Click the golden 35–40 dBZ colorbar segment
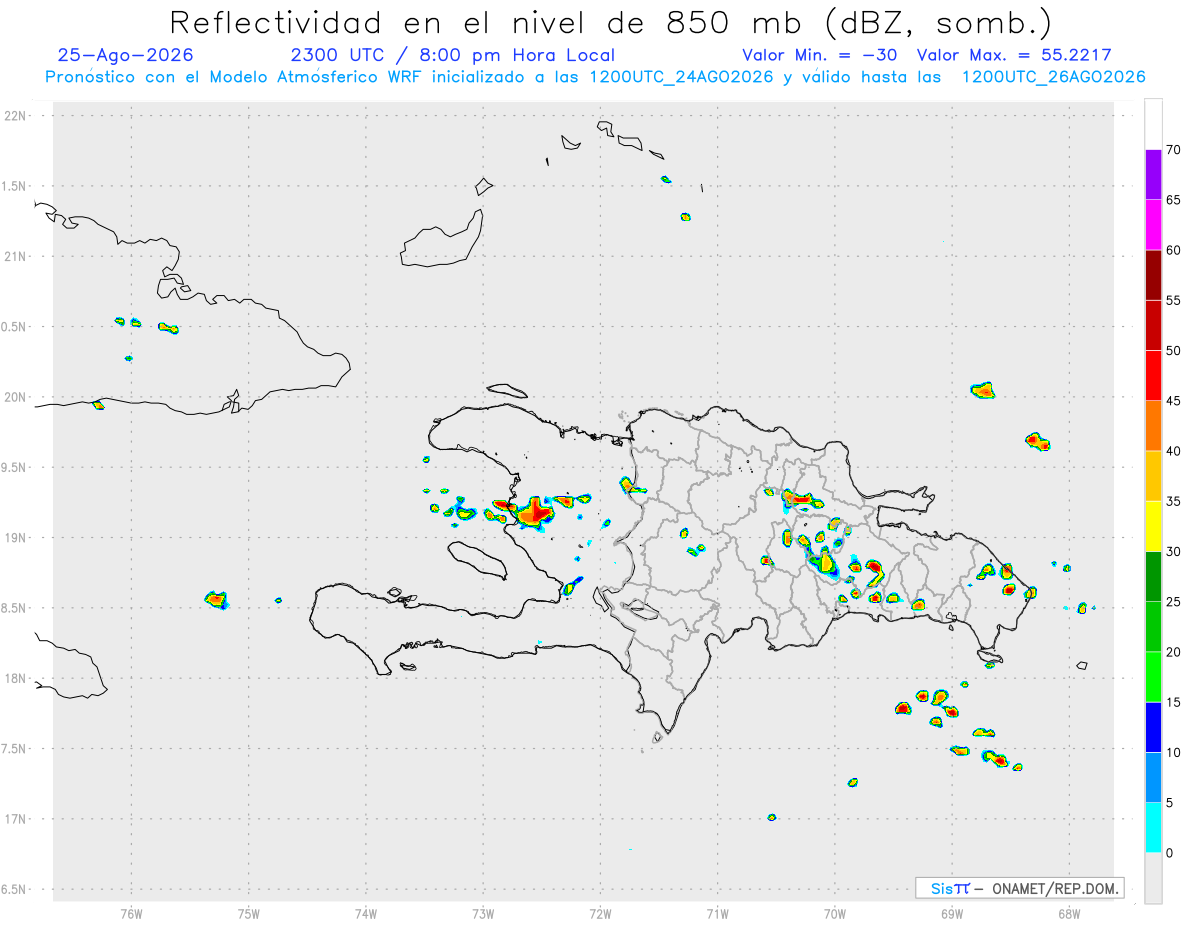This screenshot has height=927, width=1200. click(1153, 476)
